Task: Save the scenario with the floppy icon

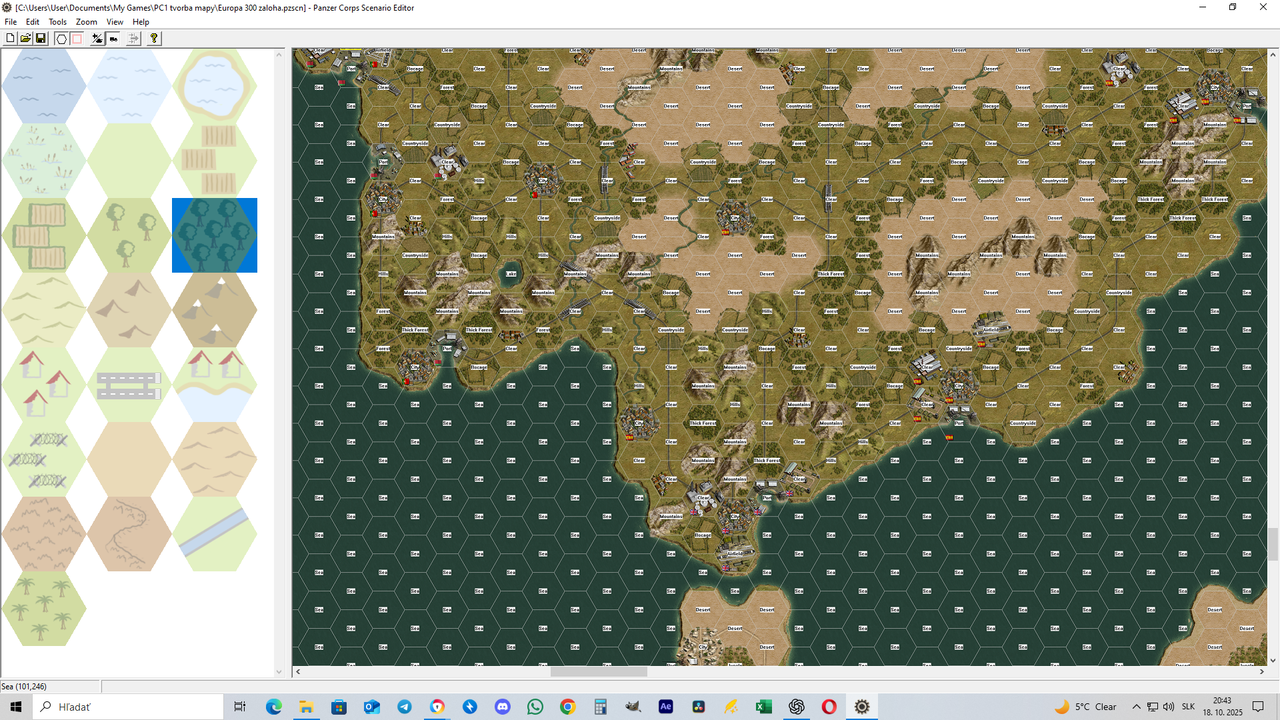Action: (x=41, y=38)
